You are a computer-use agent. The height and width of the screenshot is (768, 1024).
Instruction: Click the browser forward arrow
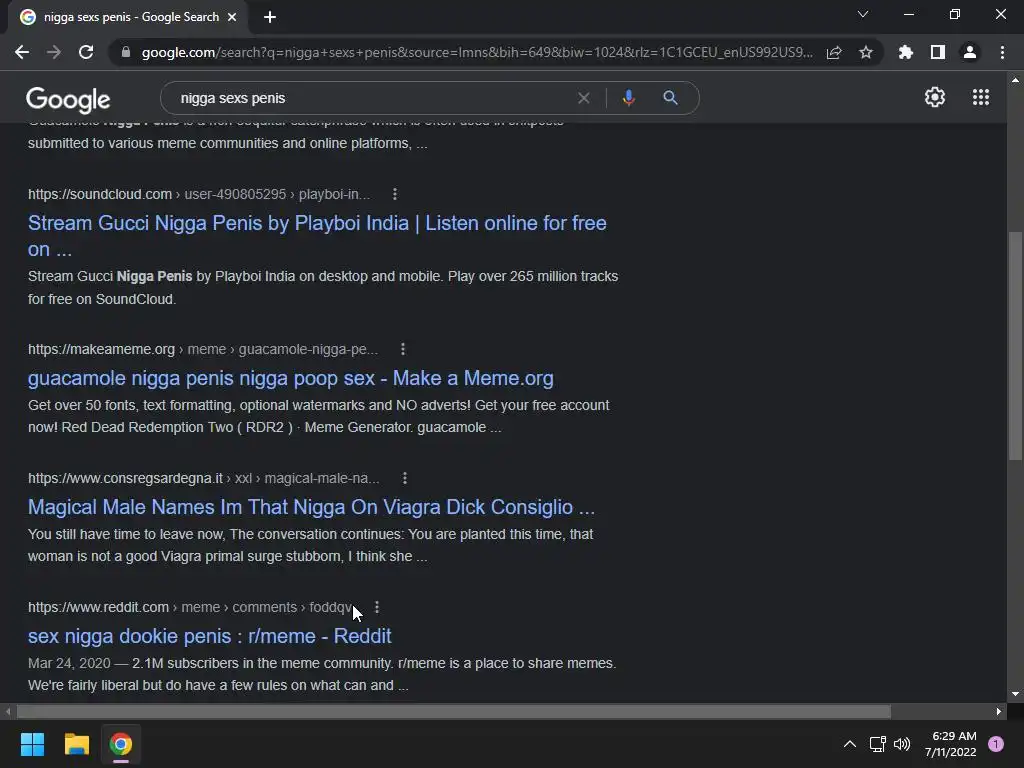(54, 52)
